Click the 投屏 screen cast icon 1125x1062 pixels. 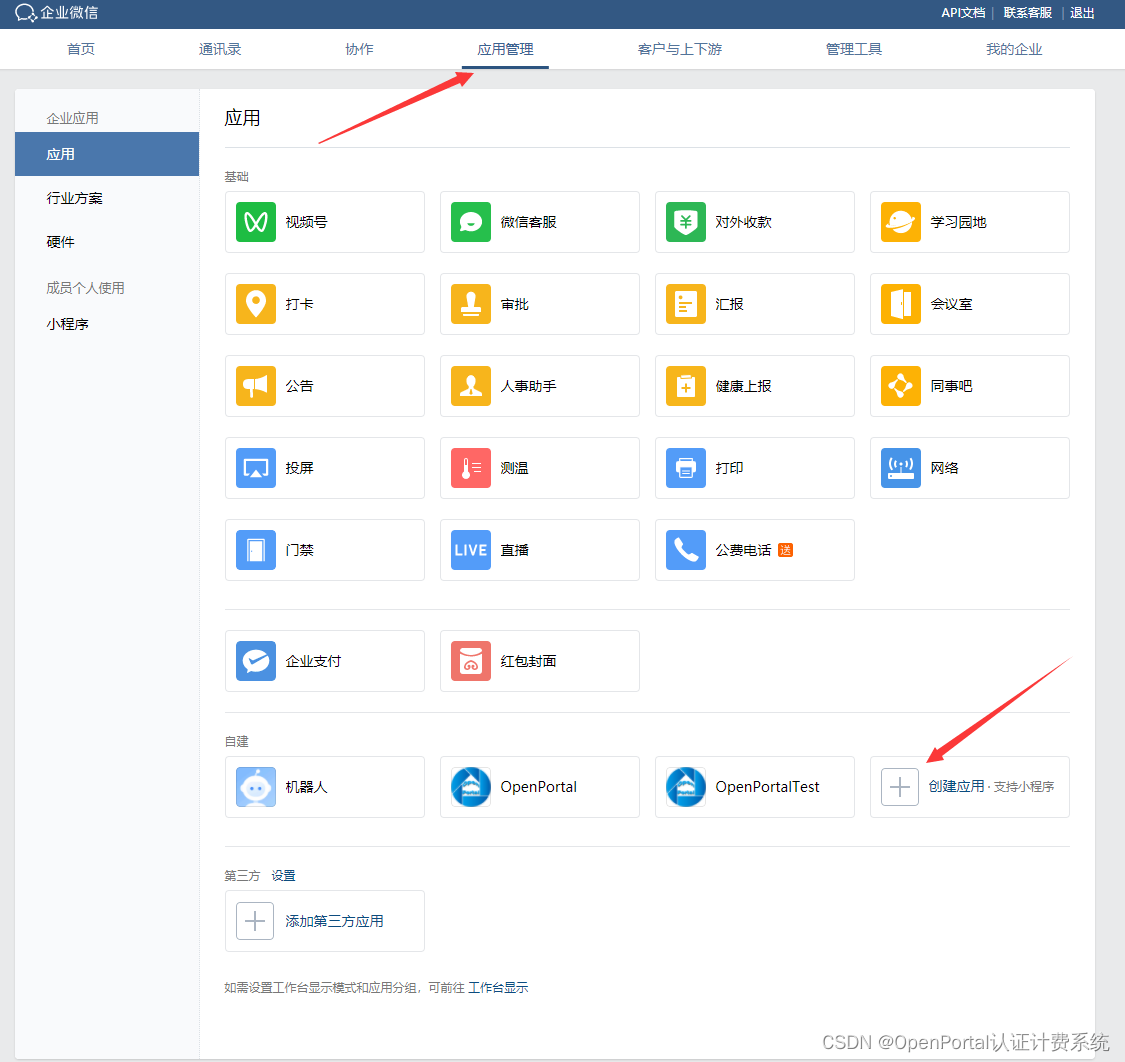point(256,468)
